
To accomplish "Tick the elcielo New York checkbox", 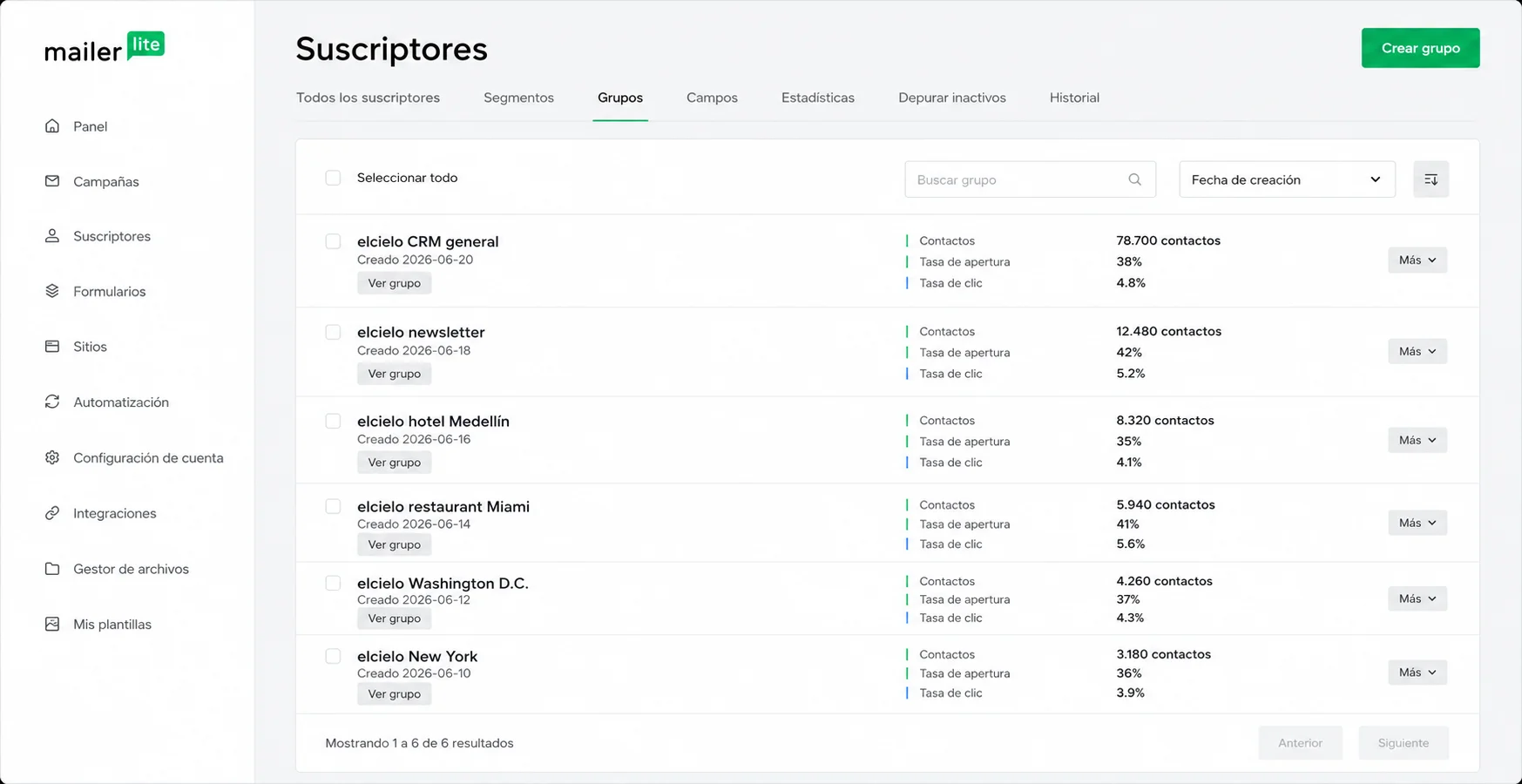I will coord(333,656).
